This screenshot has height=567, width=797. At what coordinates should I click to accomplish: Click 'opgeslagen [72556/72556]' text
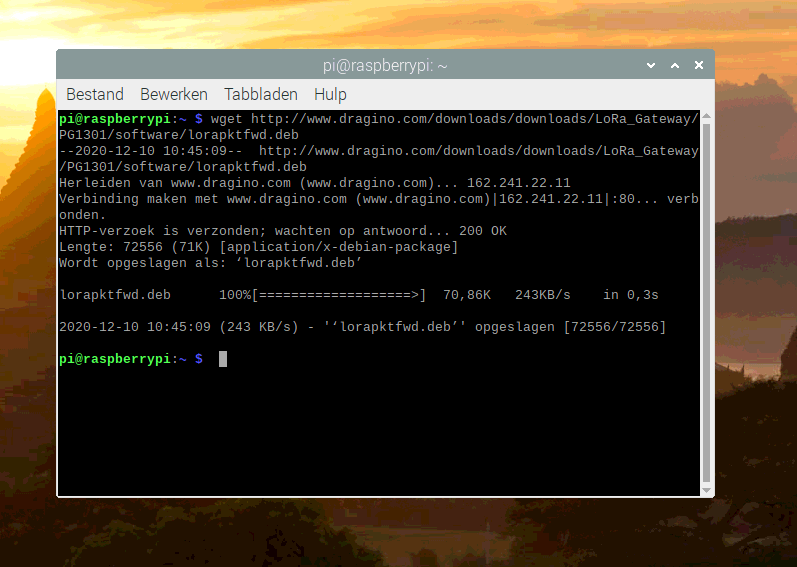click(x=570, y=327)
